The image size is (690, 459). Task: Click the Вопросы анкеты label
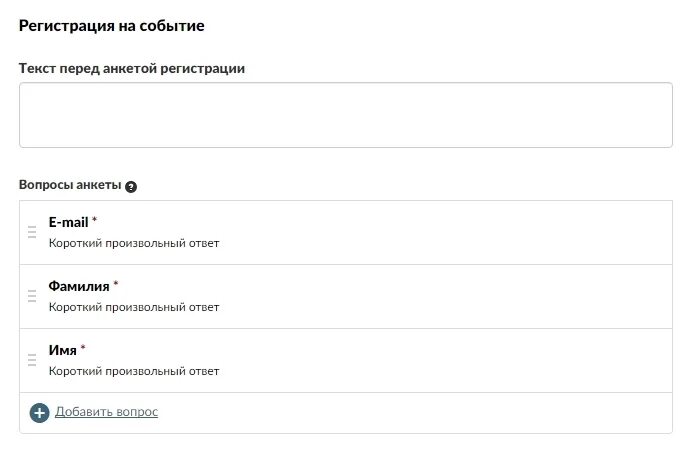(70, 185)
